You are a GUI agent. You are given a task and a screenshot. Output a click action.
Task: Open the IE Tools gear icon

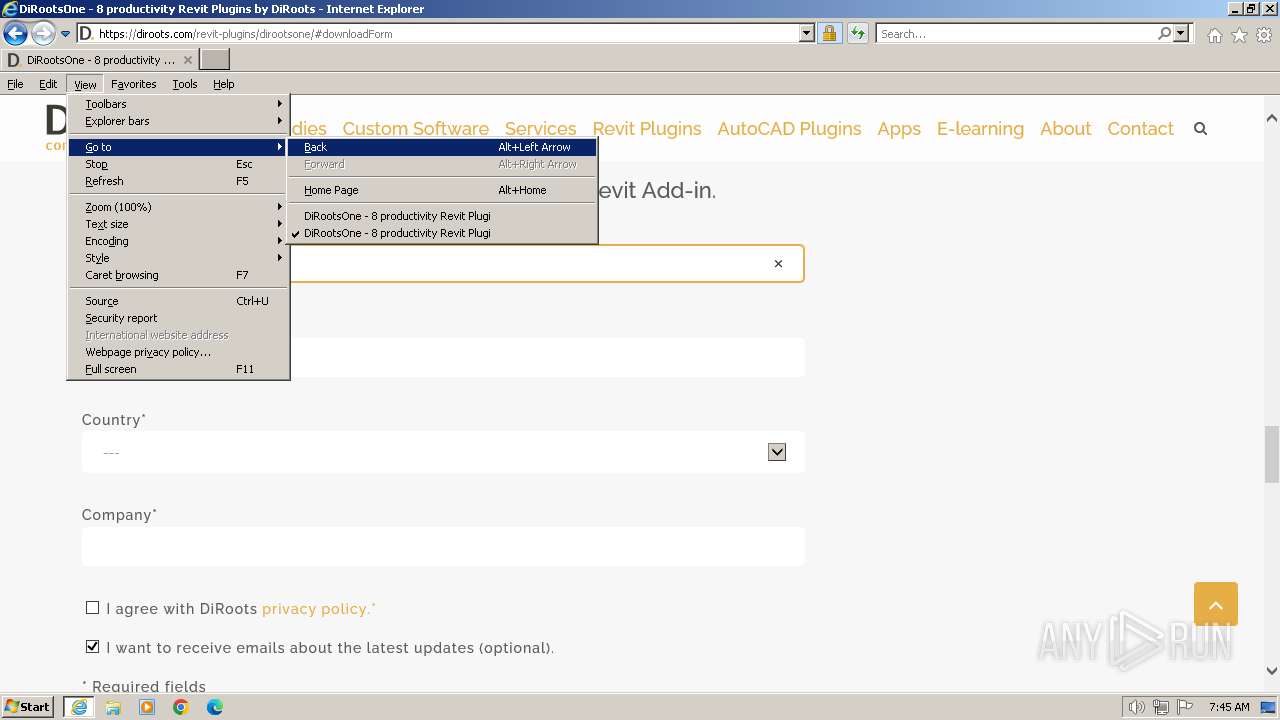pos(1264,35)
